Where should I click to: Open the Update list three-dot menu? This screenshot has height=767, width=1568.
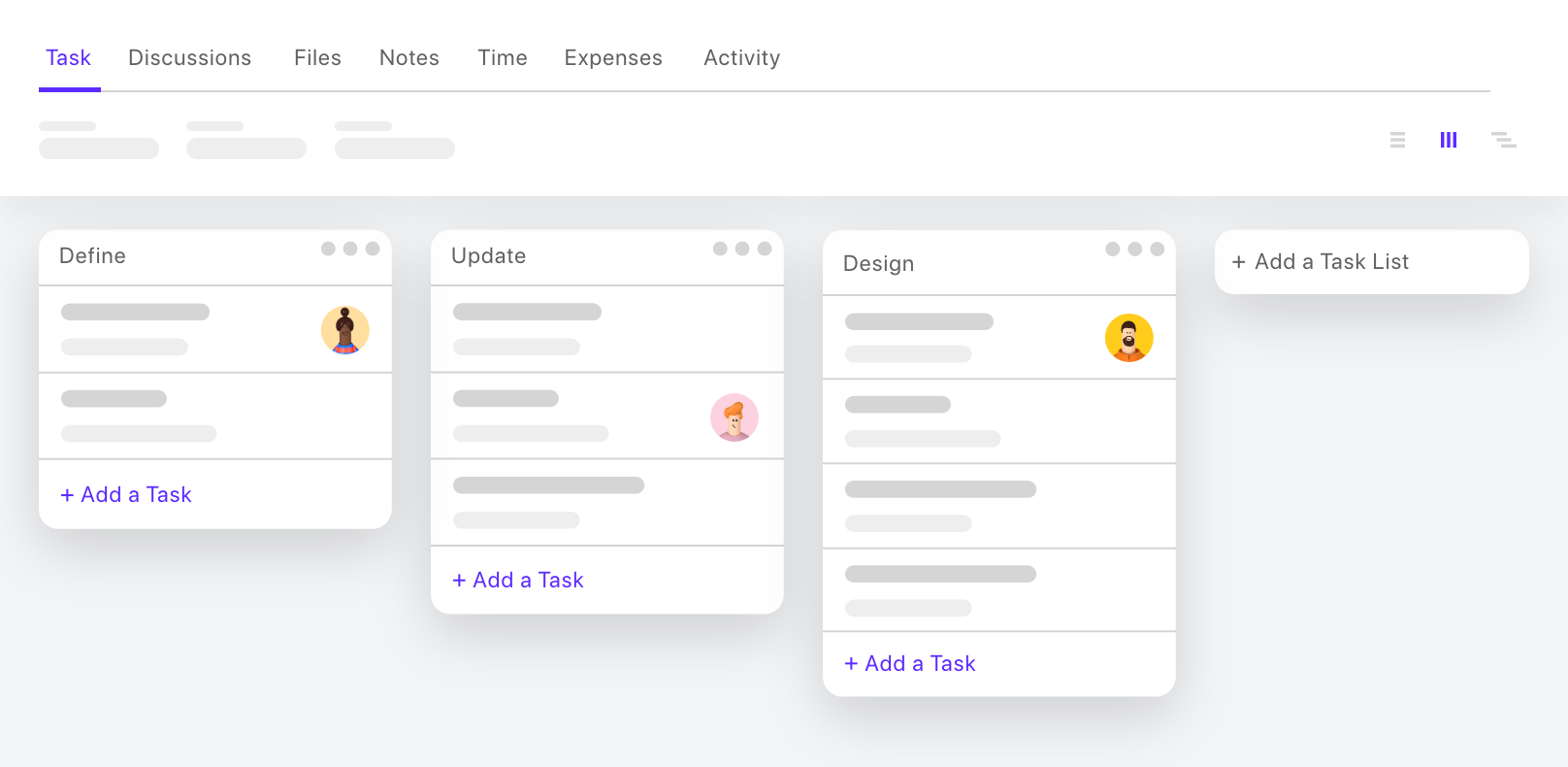click(742, 249)
